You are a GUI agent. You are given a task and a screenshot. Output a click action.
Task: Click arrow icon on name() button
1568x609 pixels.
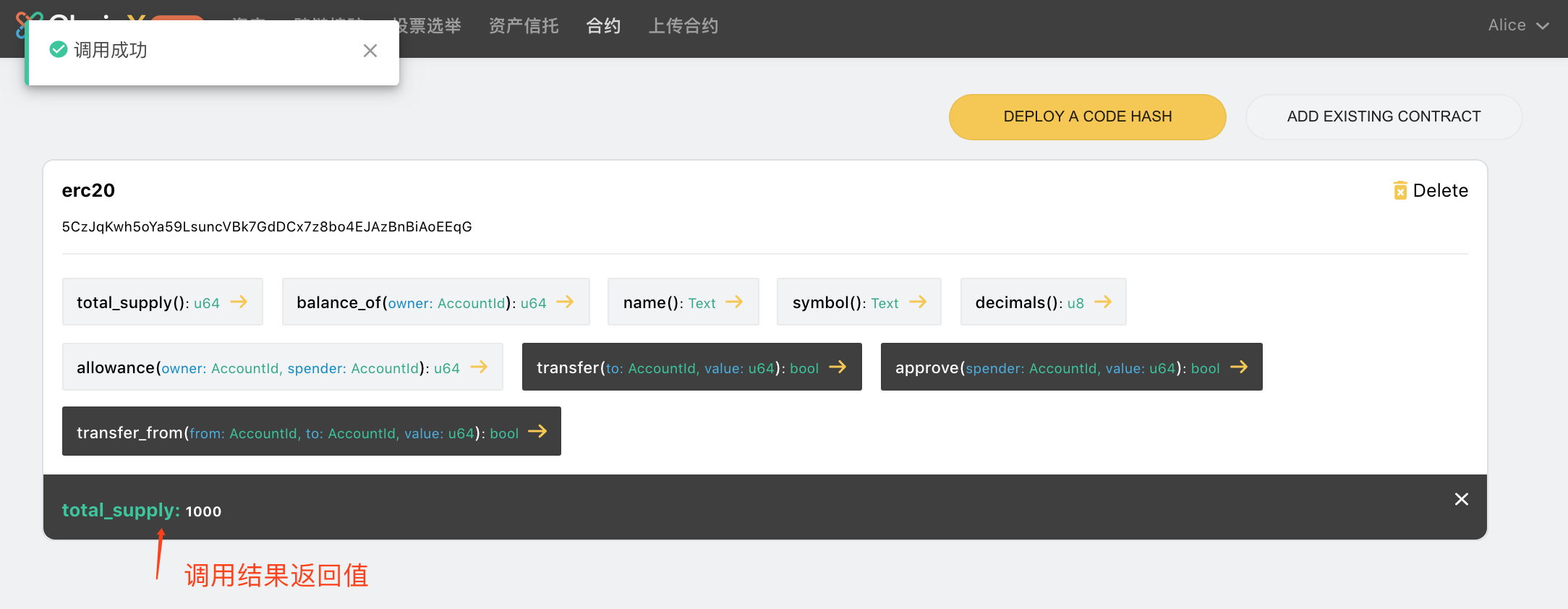pyautogui.click(x=734, y=302)
